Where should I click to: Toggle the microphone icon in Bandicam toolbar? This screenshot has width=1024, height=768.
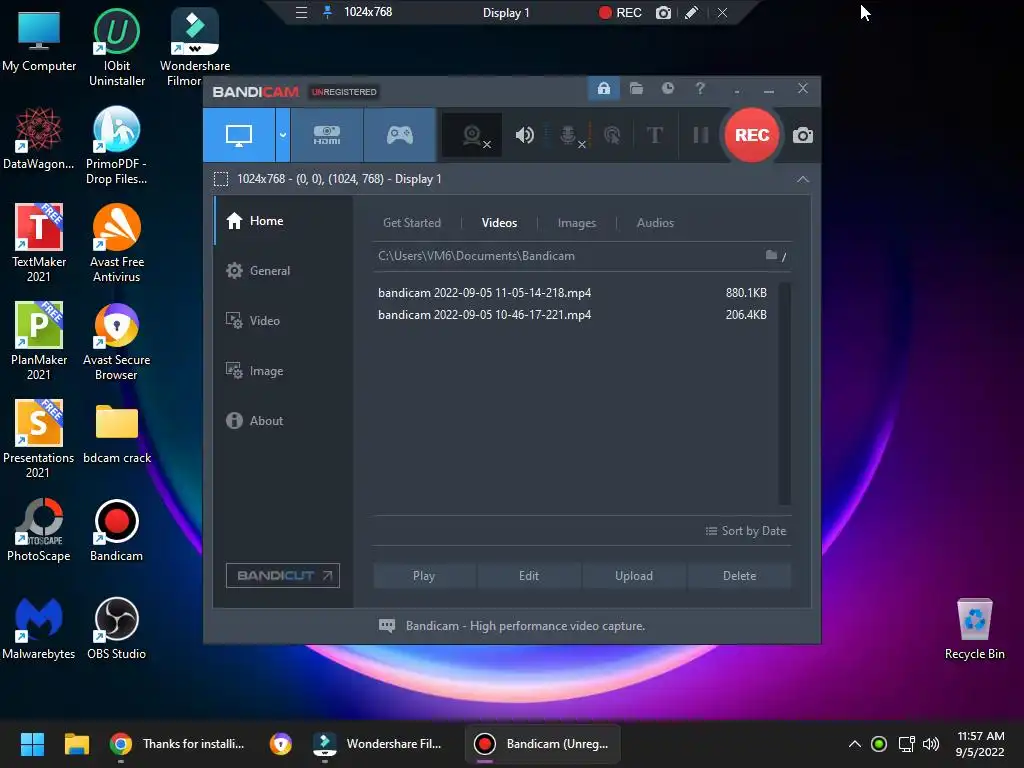(569, 135)
